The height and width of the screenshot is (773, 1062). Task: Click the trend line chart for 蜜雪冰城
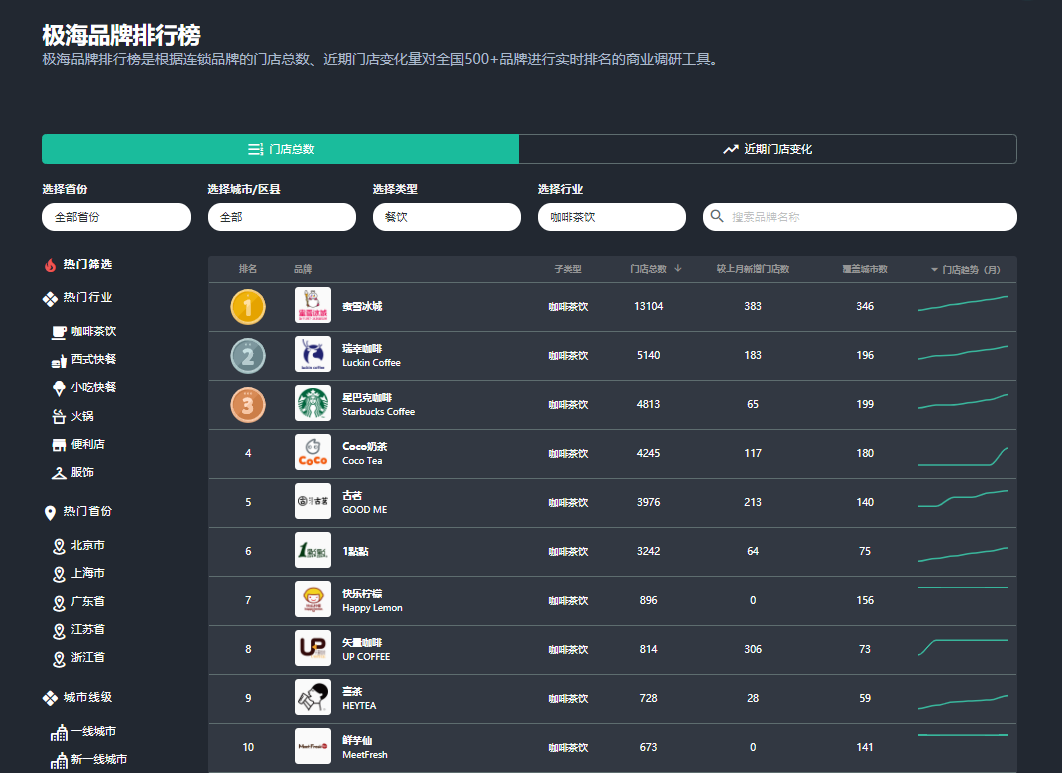click(962, 304)
